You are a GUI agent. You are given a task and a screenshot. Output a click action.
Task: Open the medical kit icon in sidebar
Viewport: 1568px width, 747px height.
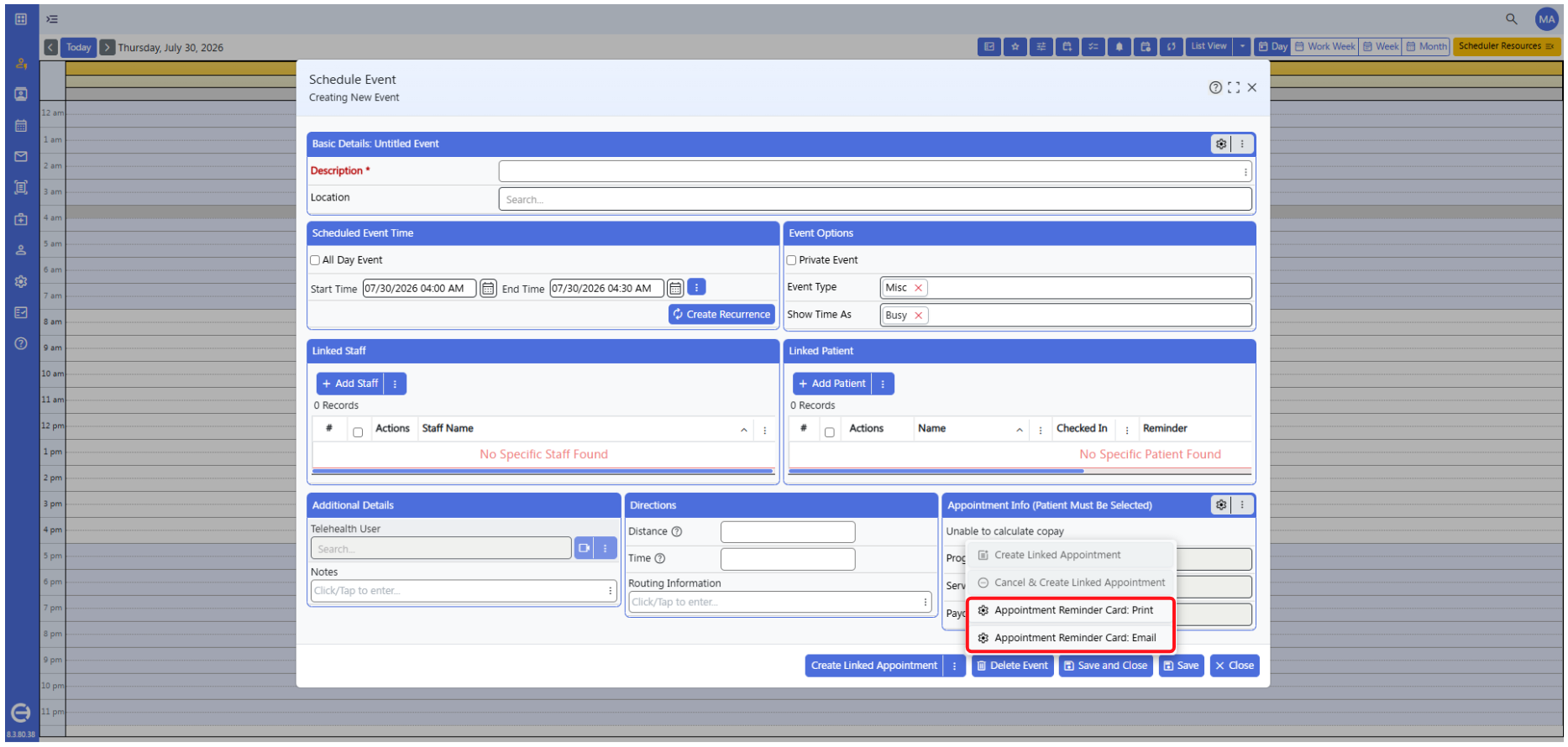(x=21, y=219)
